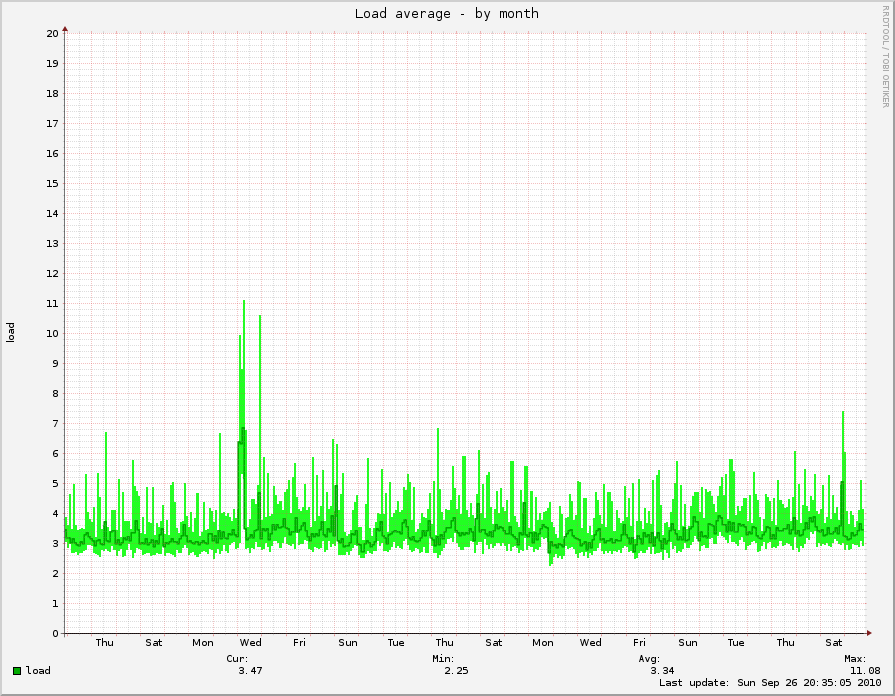Click the 'Min:' statistic label
Image resolution: width=895 pixels, height=696 pixels.
[444, 658]
